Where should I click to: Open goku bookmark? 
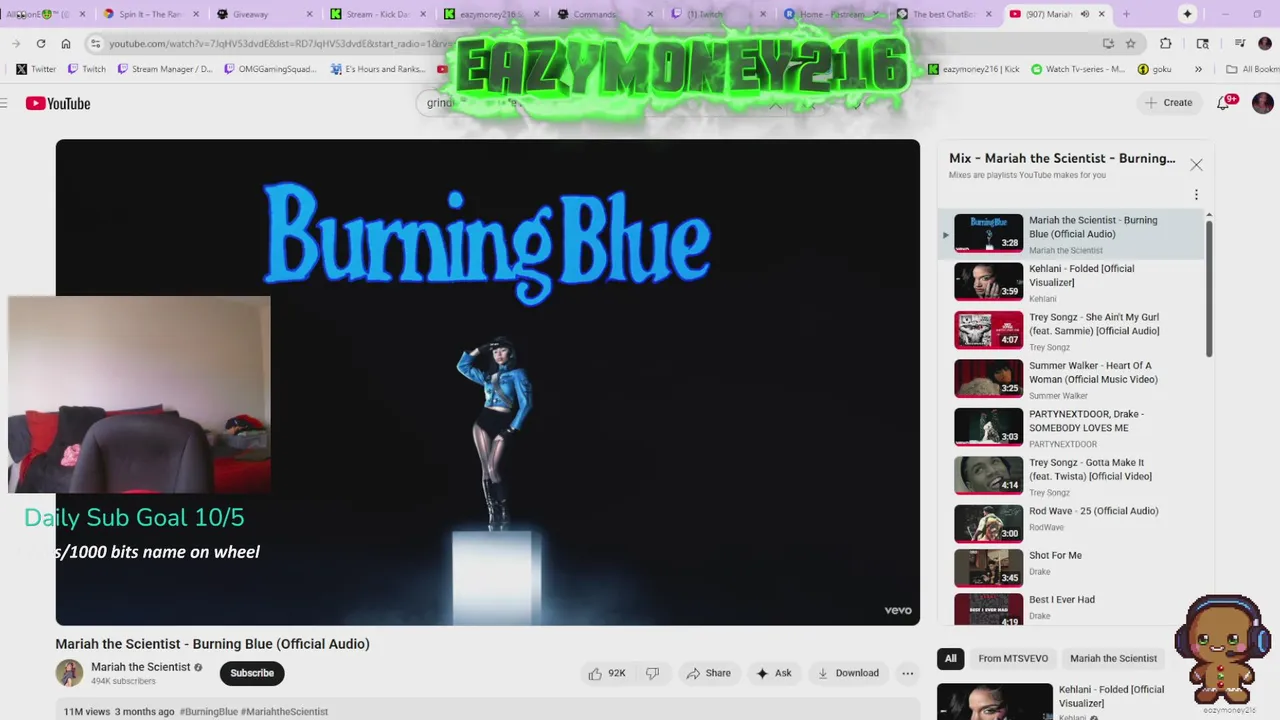click(x=1154, y=69)
